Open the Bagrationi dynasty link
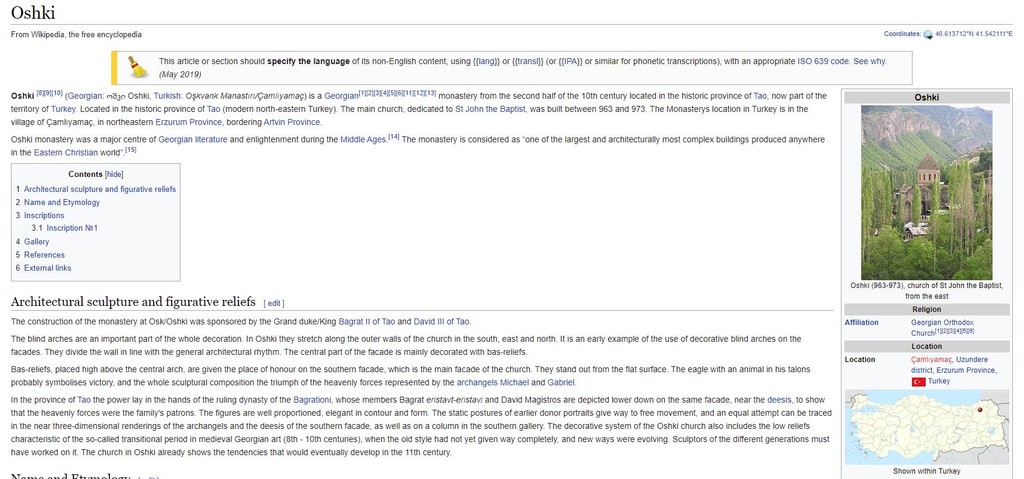 coord(312,400)
